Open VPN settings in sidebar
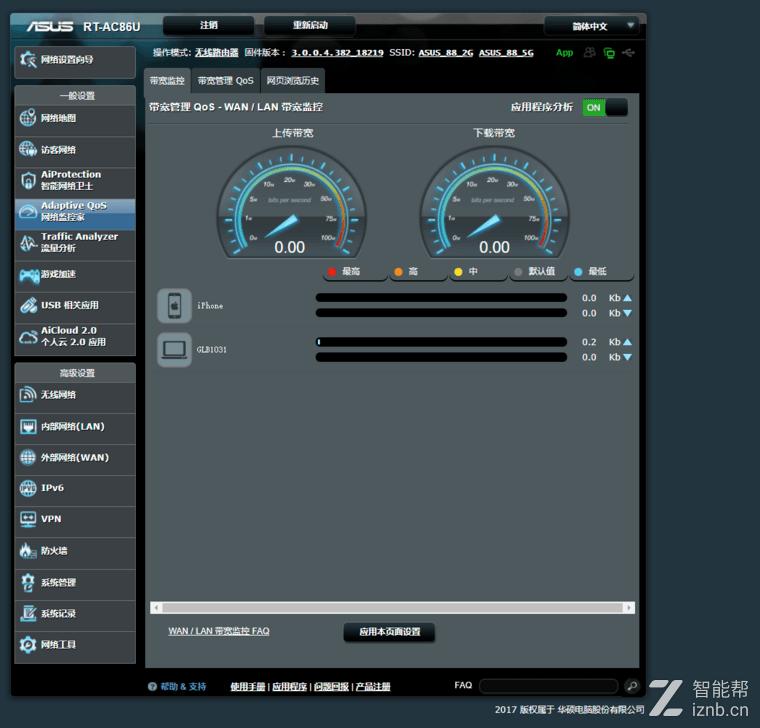Screen dimensions: 760x728 75,520
